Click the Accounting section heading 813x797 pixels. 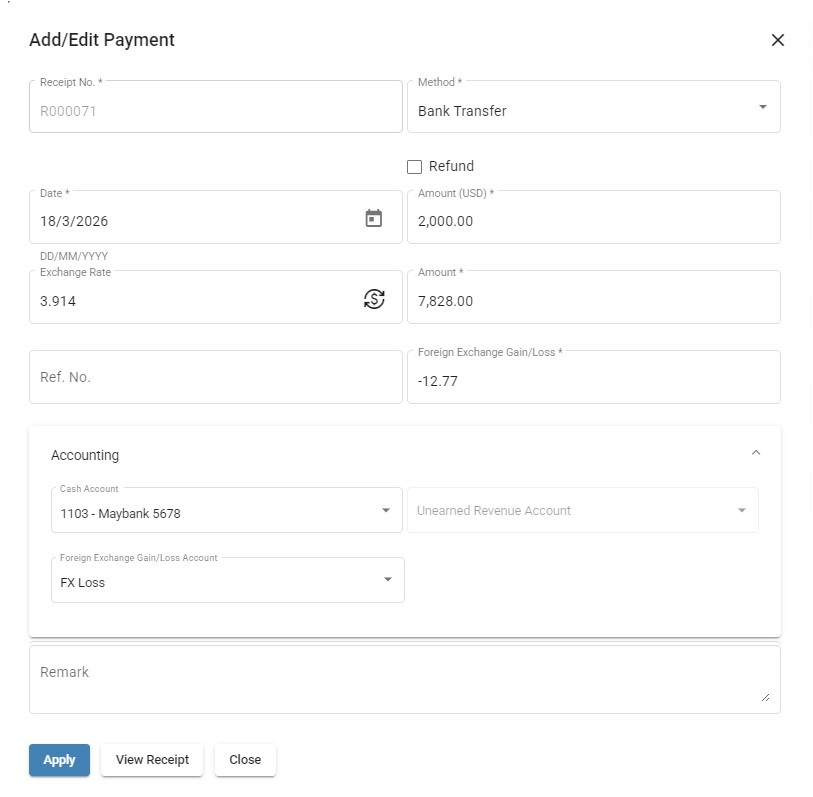(x=85, y=455)
